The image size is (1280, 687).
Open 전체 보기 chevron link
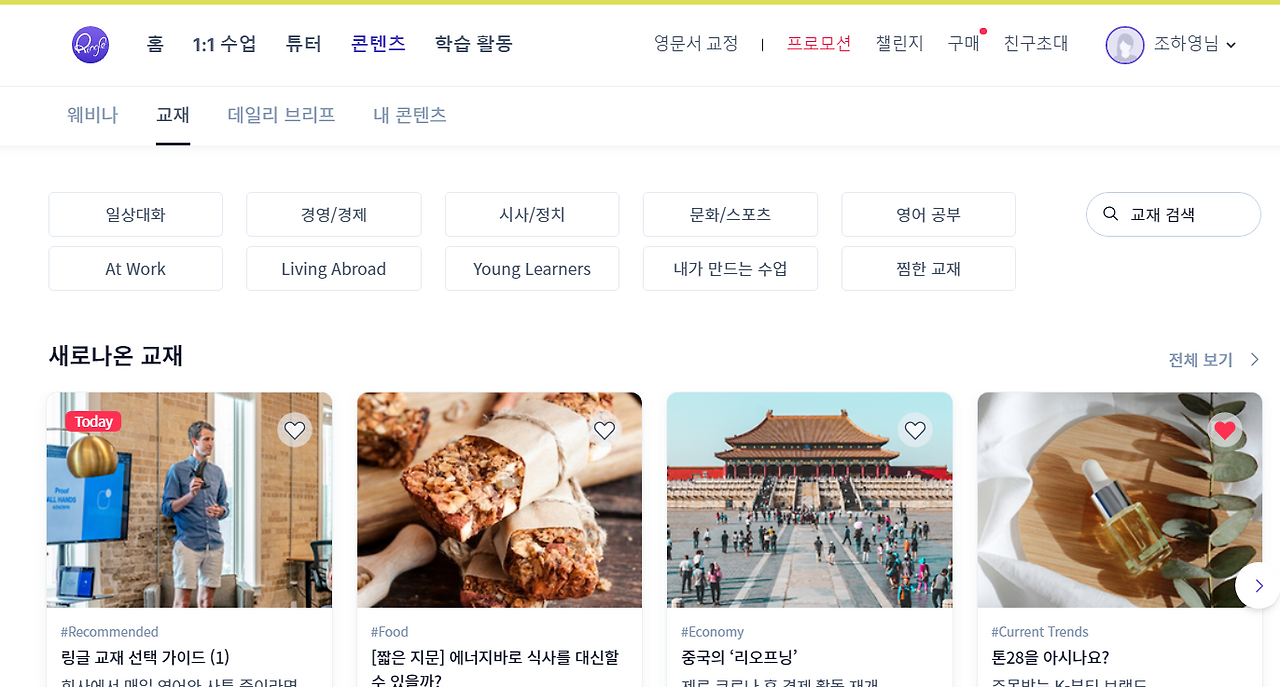tap(1214, 360)
